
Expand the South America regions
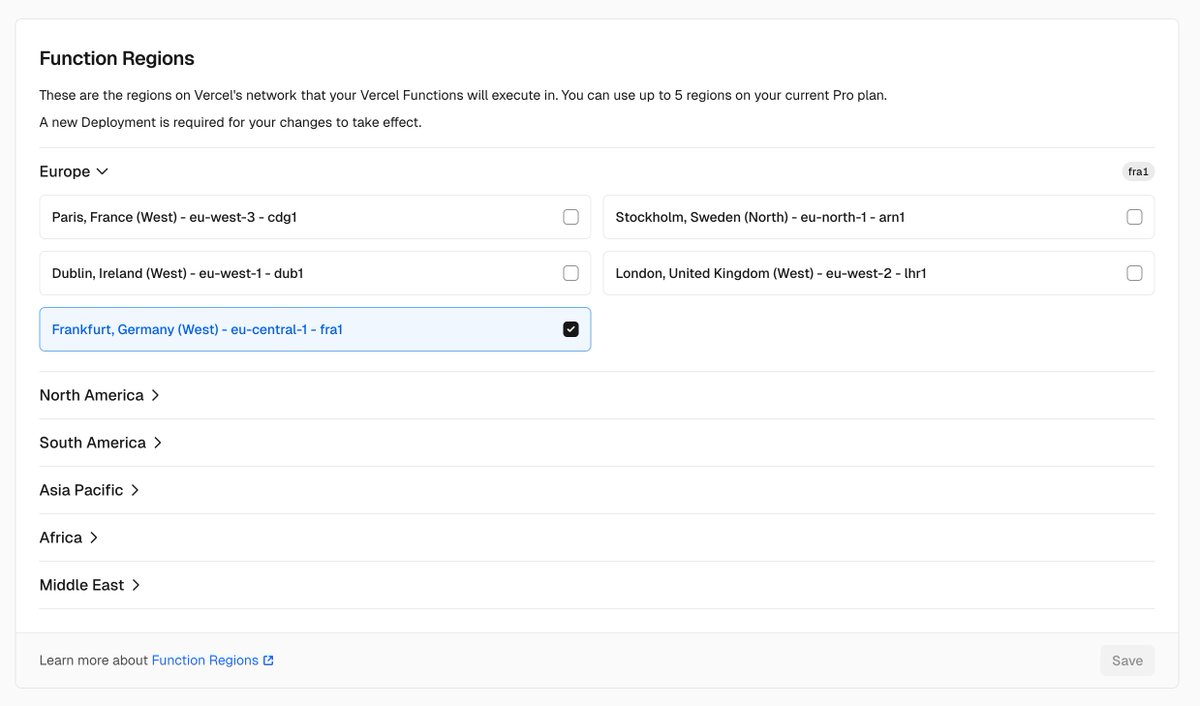click(x=101, y=442)
